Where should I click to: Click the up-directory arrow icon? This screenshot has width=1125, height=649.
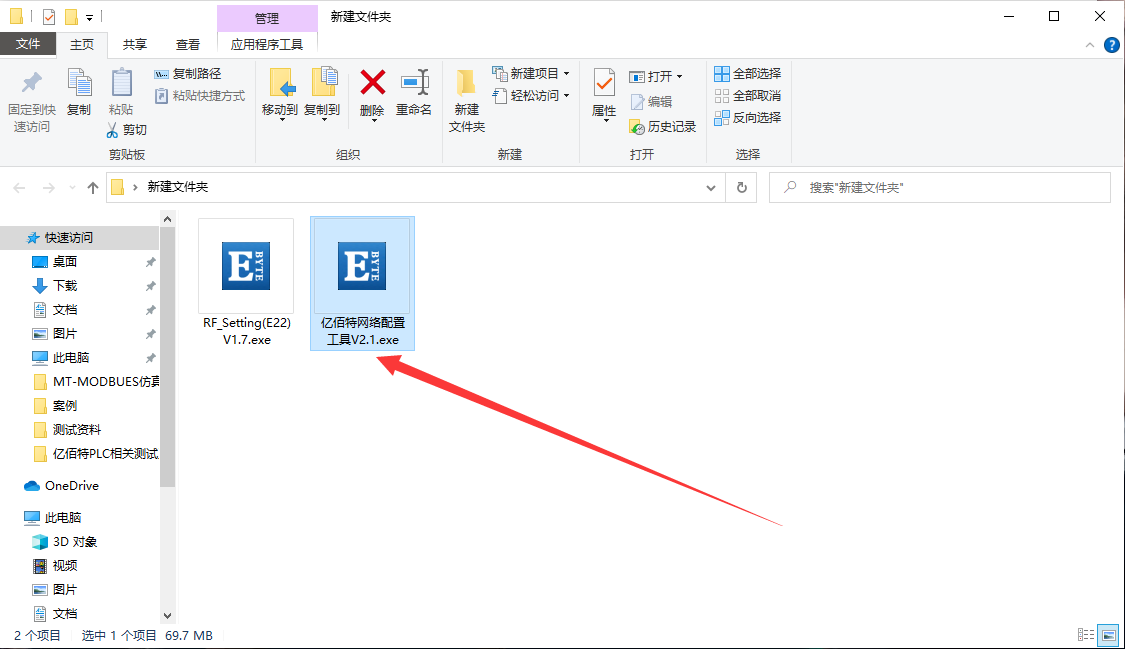pyautogui.click(x=93, y=187)
